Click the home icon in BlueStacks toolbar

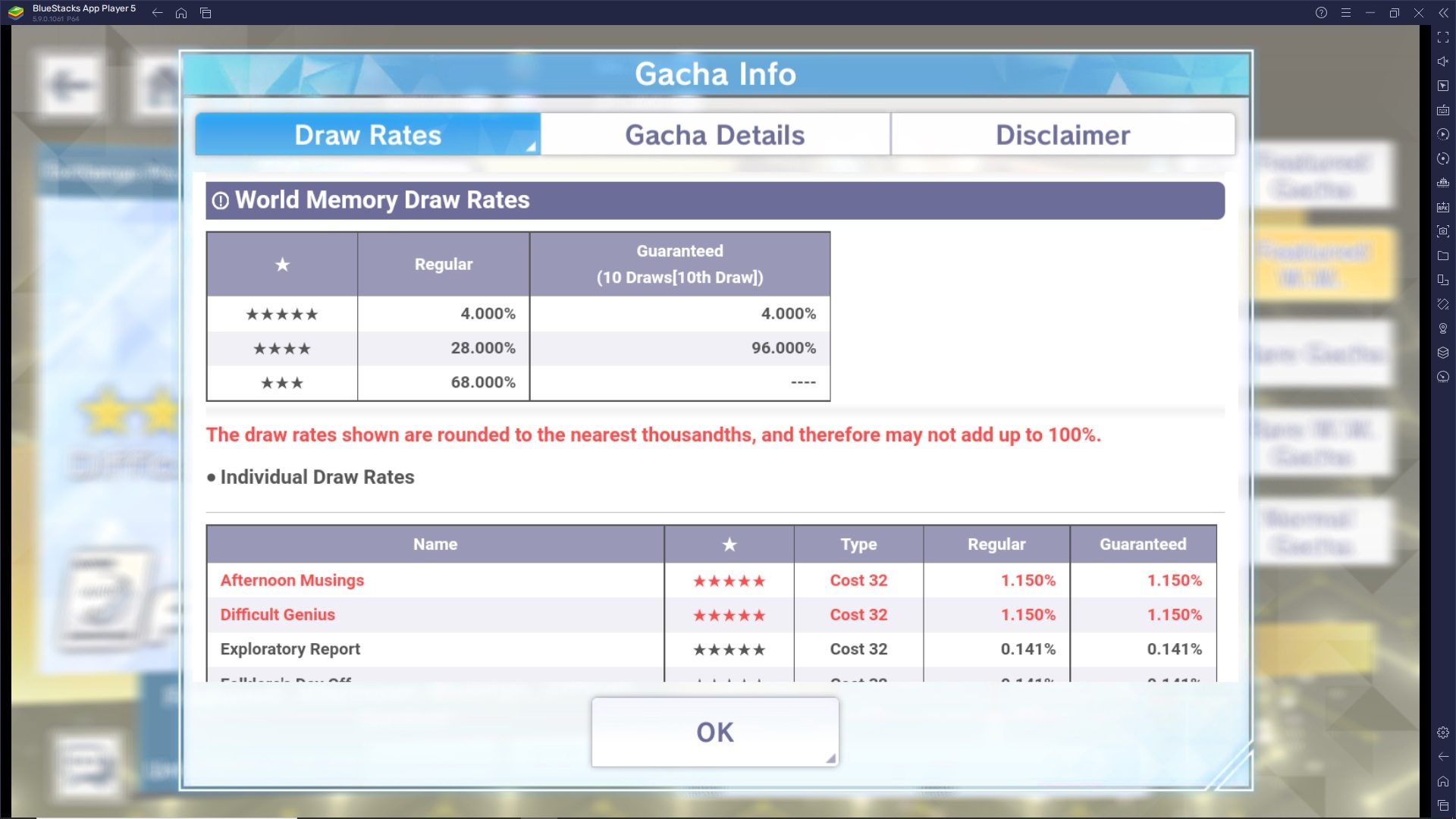(181, 12)
